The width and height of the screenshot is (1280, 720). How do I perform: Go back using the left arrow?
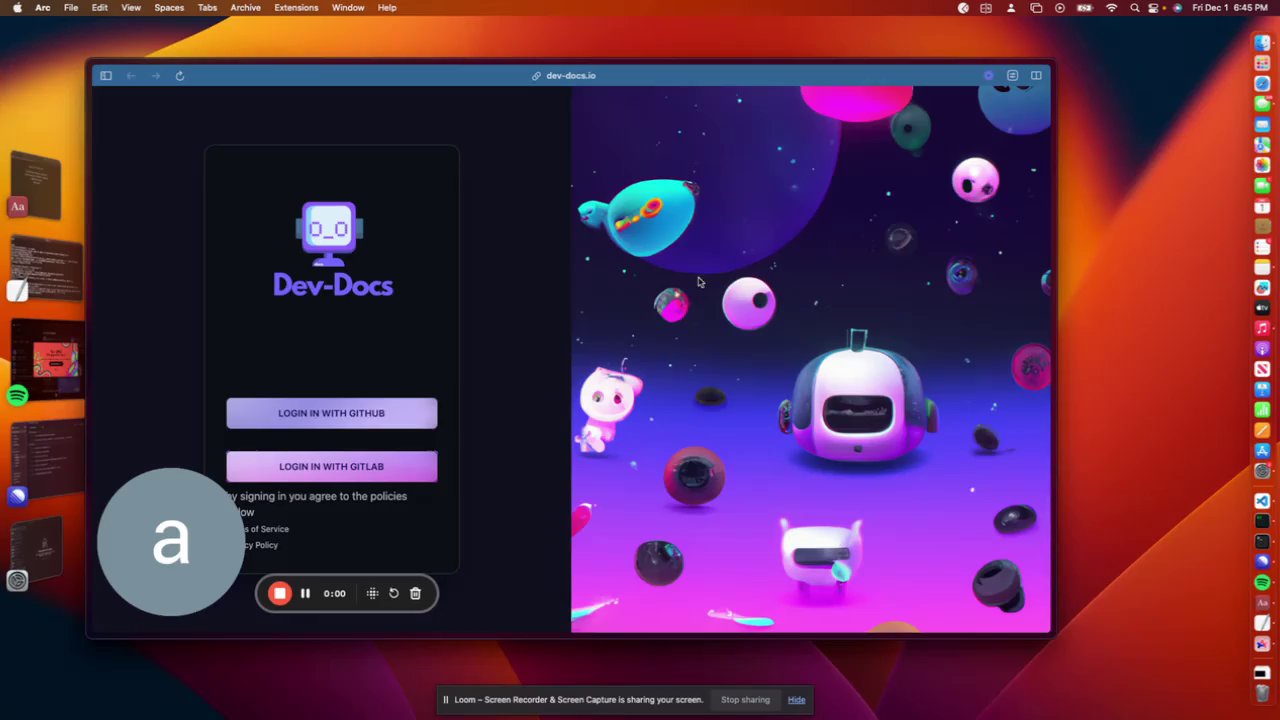131,76
